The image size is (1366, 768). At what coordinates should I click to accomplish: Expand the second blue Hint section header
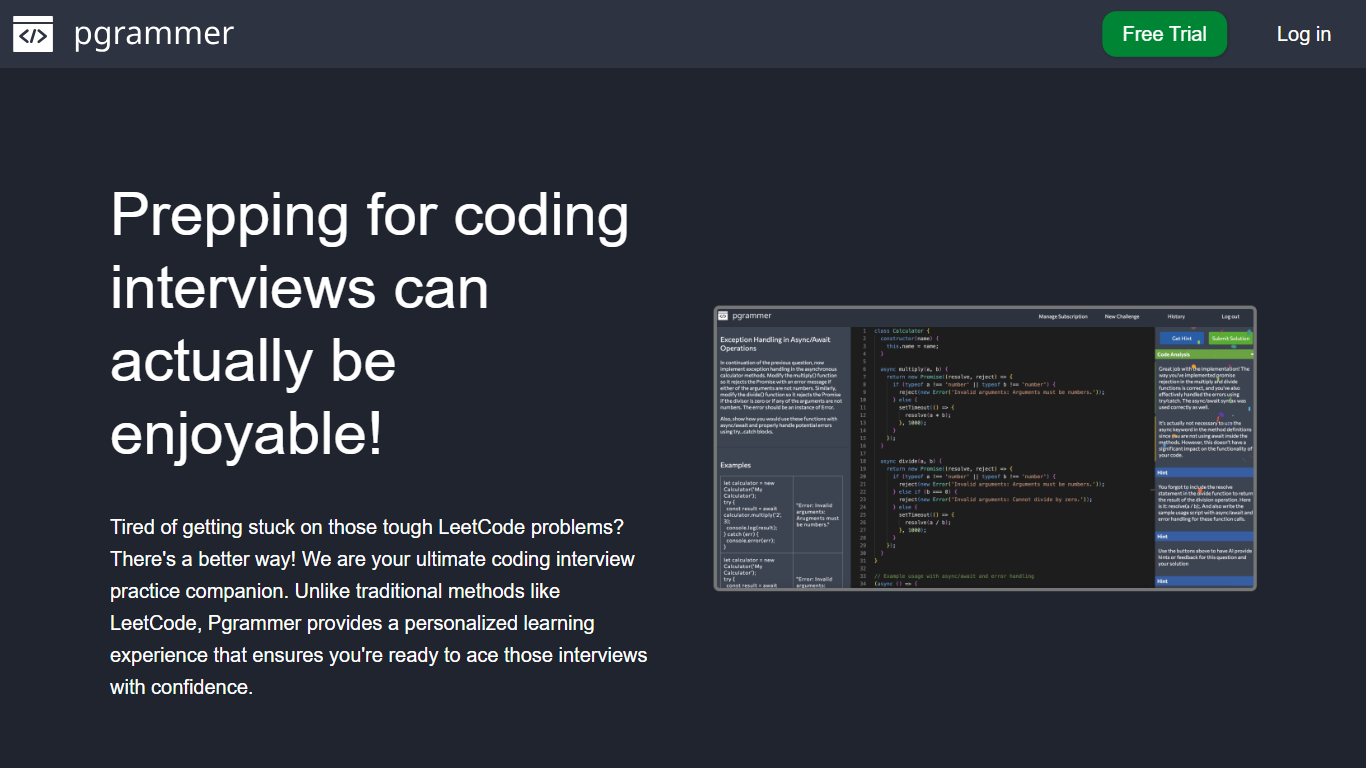point(1204,536)
